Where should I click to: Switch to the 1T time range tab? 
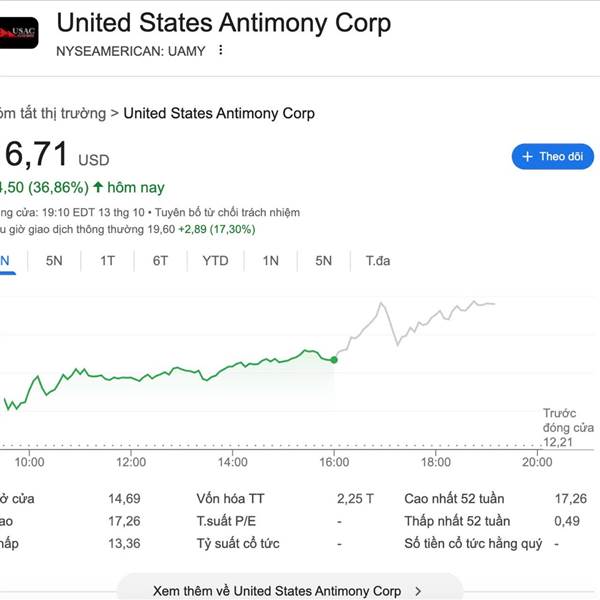[x=107, y=261]
